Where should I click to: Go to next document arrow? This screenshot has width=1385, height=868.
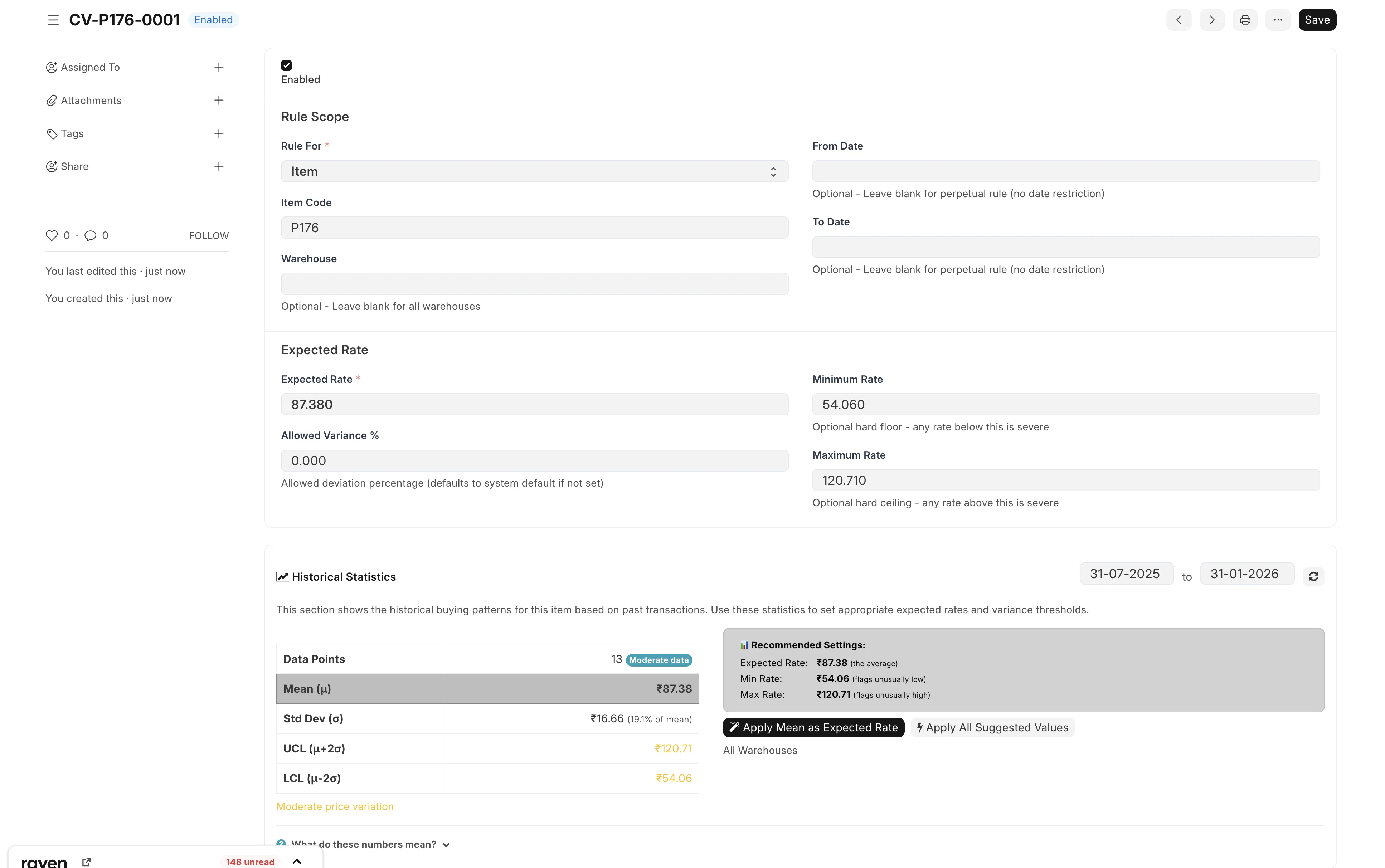[x=1211, y=20]
